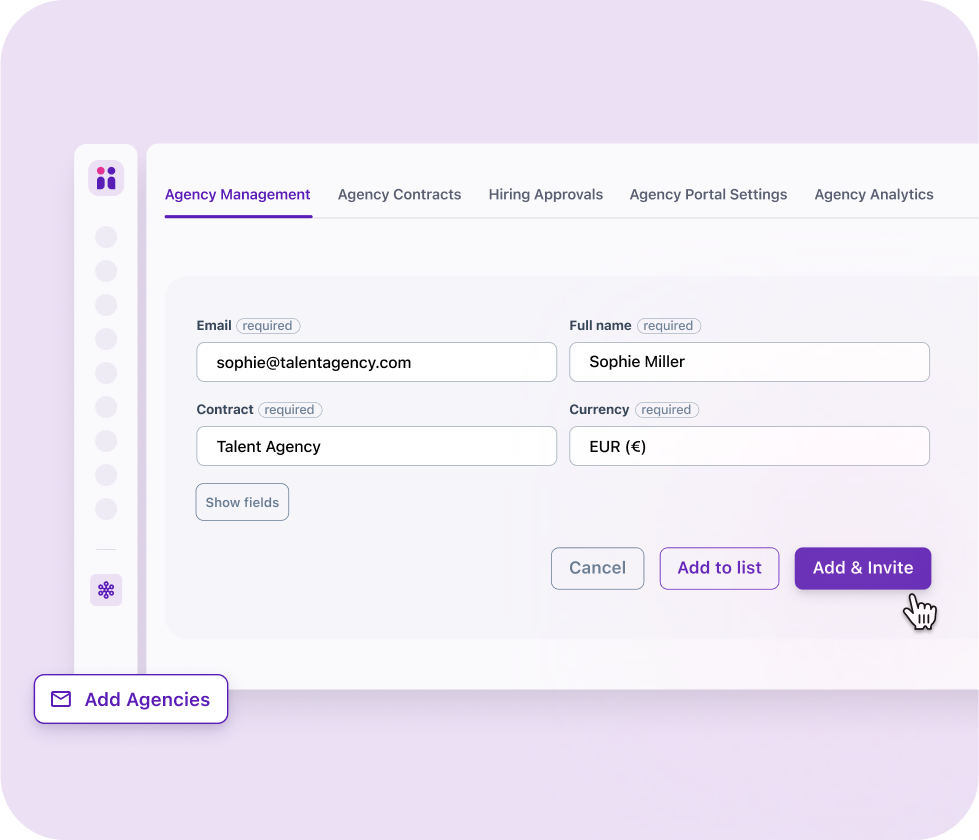Select the fourth circular sidebar icon

(x=106, y=339)
